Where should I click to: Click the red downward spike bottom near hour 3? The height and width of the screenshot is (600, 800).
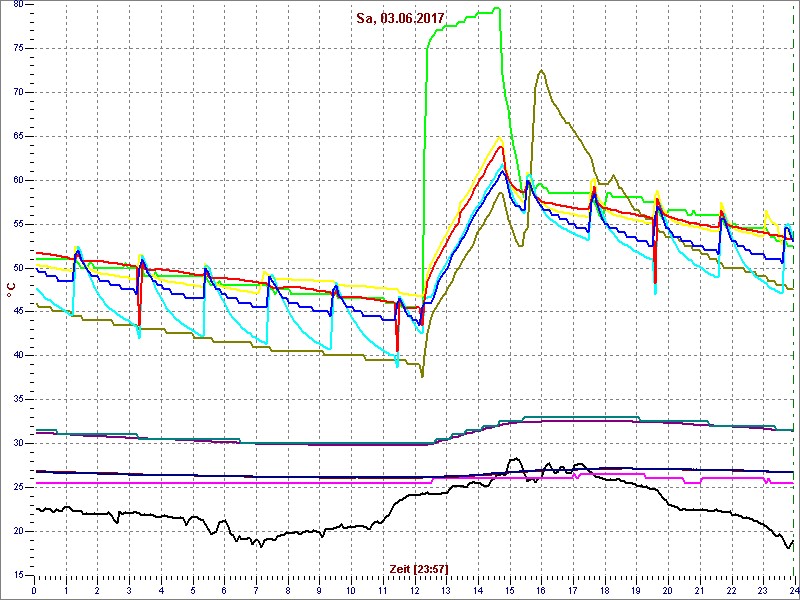pyautogui.click(x=139, y=324)
